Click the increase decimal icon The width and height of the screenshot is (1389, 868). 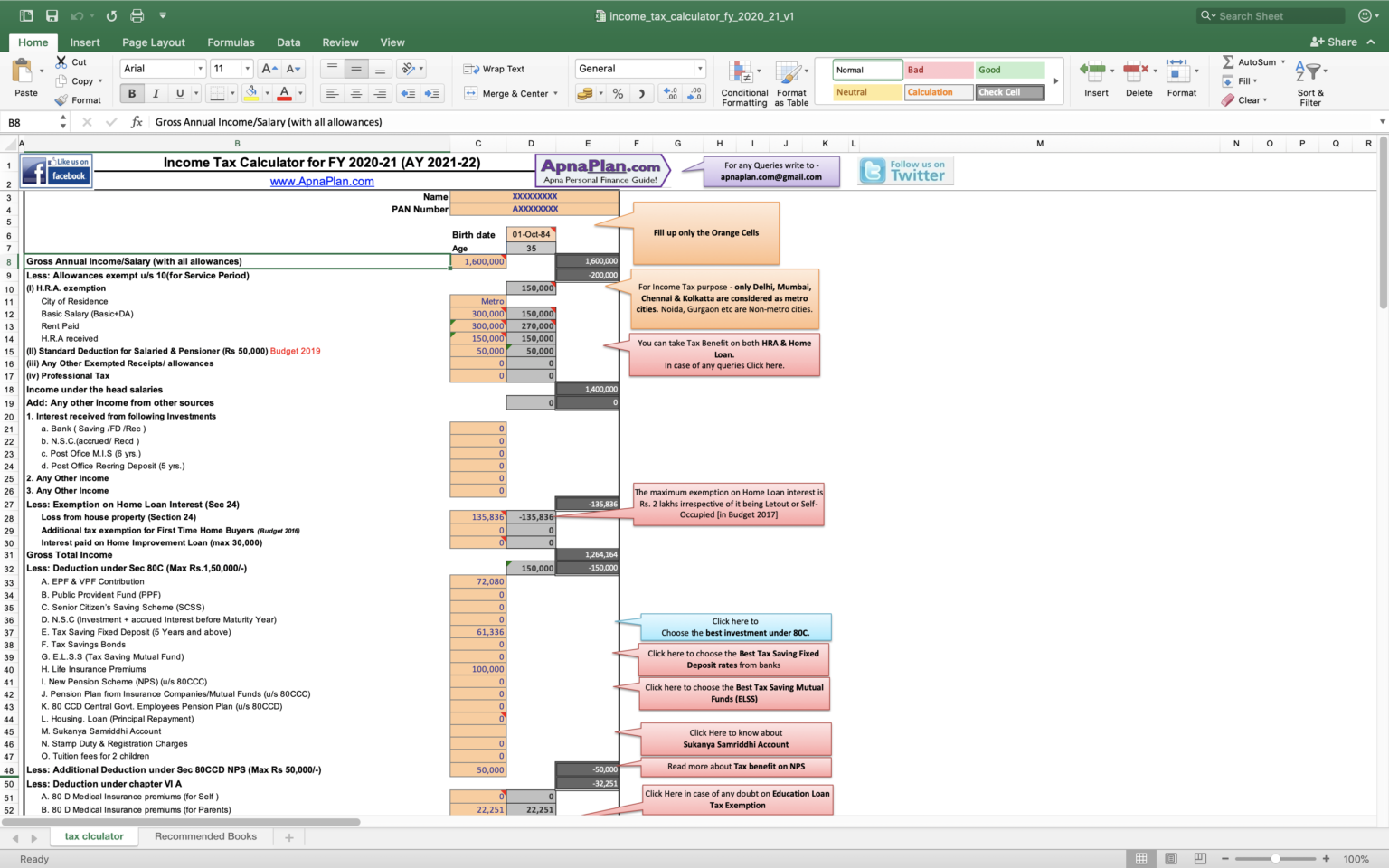(x=670, y=93)
